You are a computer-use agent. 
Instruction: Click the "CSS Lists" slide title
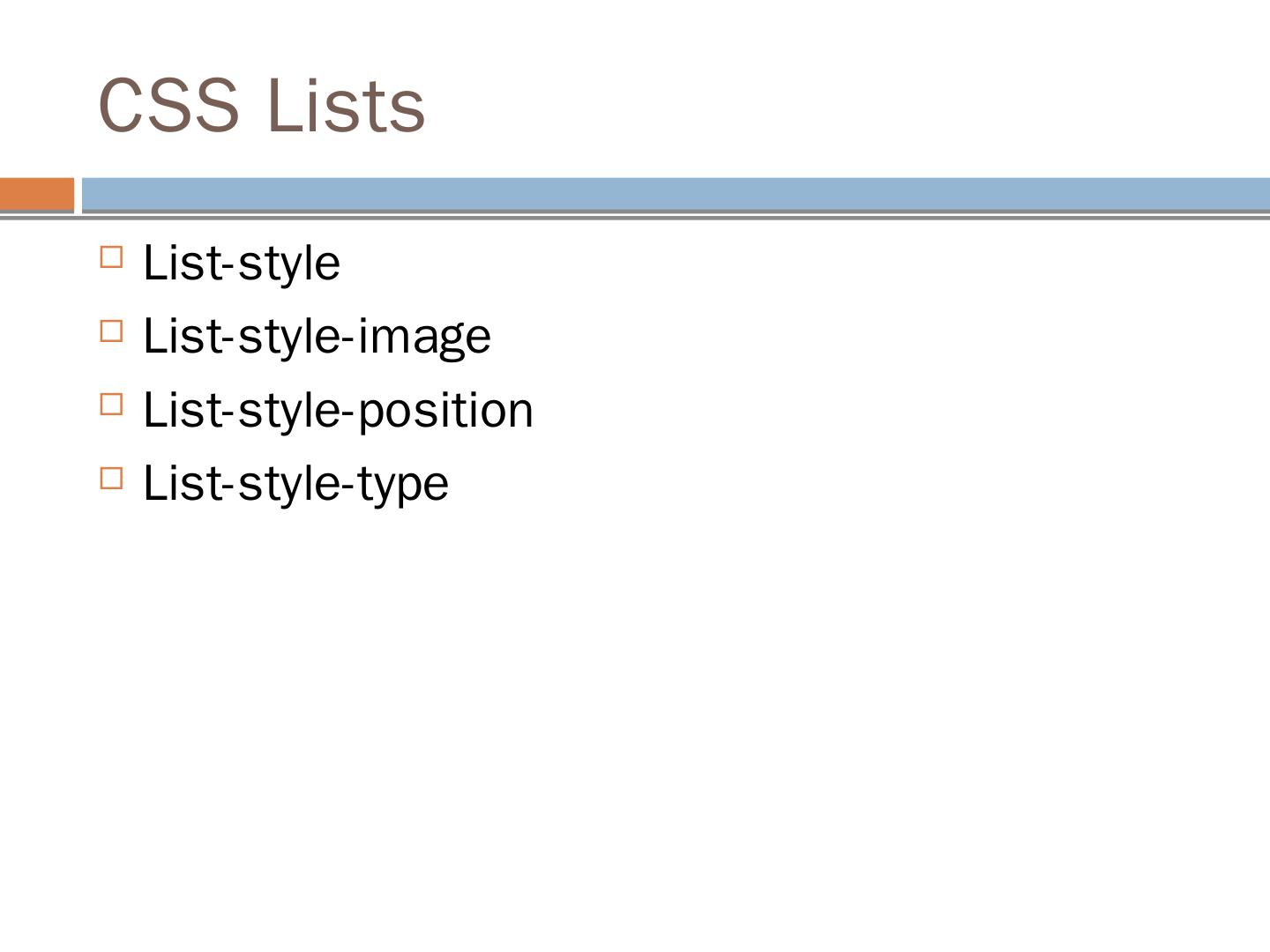262,106
